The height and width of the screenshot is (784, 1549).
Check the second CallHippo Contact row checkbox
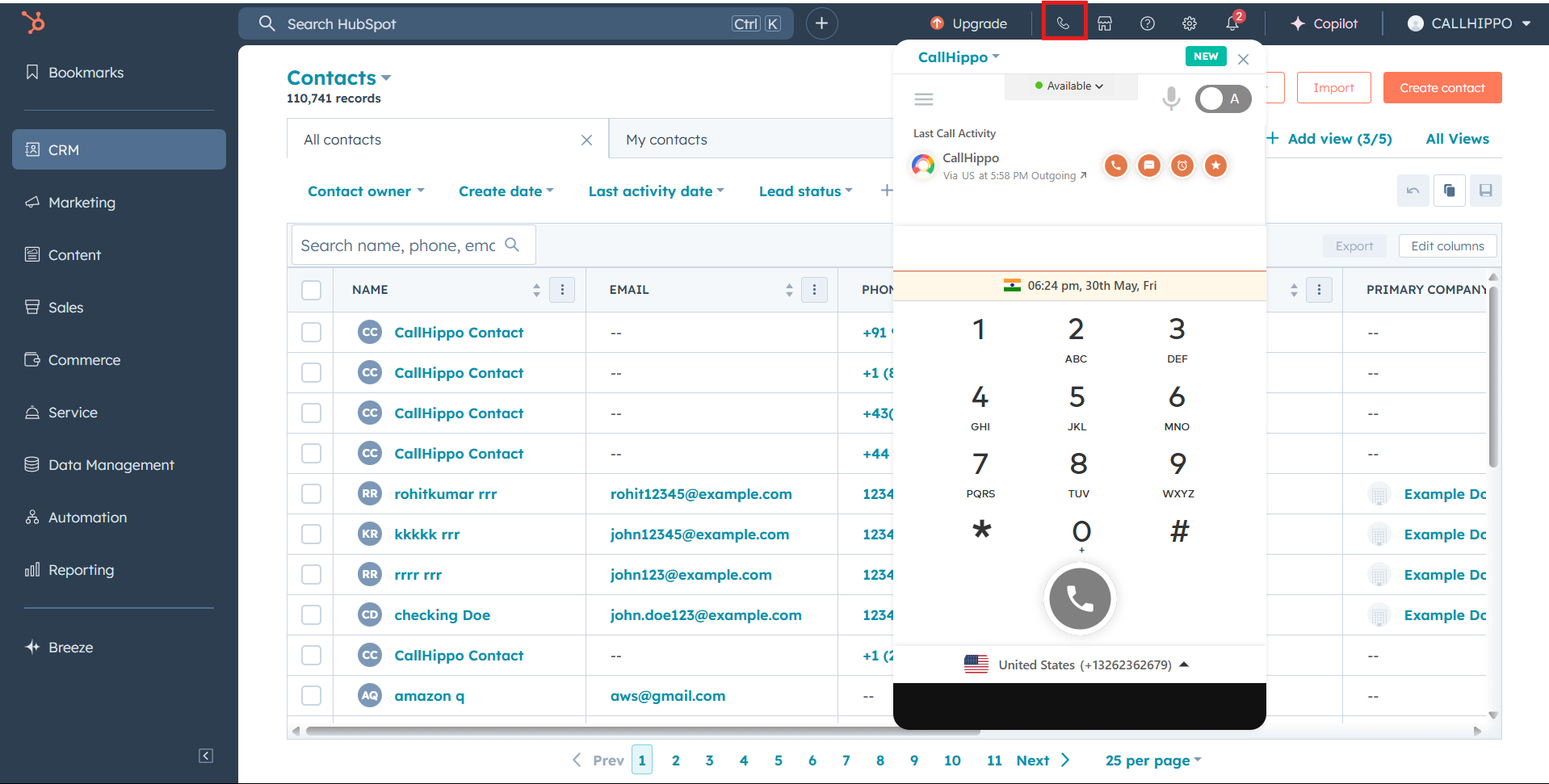(311, 373)
